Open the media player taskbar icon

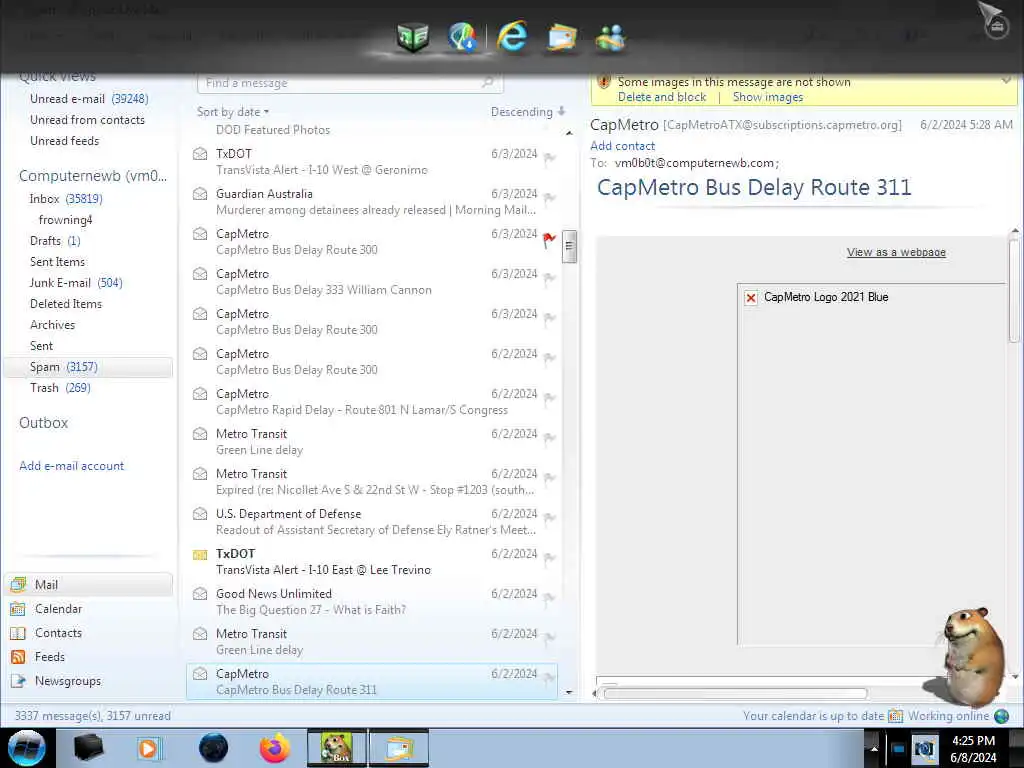pyautogui.click(x=148, y=748)
